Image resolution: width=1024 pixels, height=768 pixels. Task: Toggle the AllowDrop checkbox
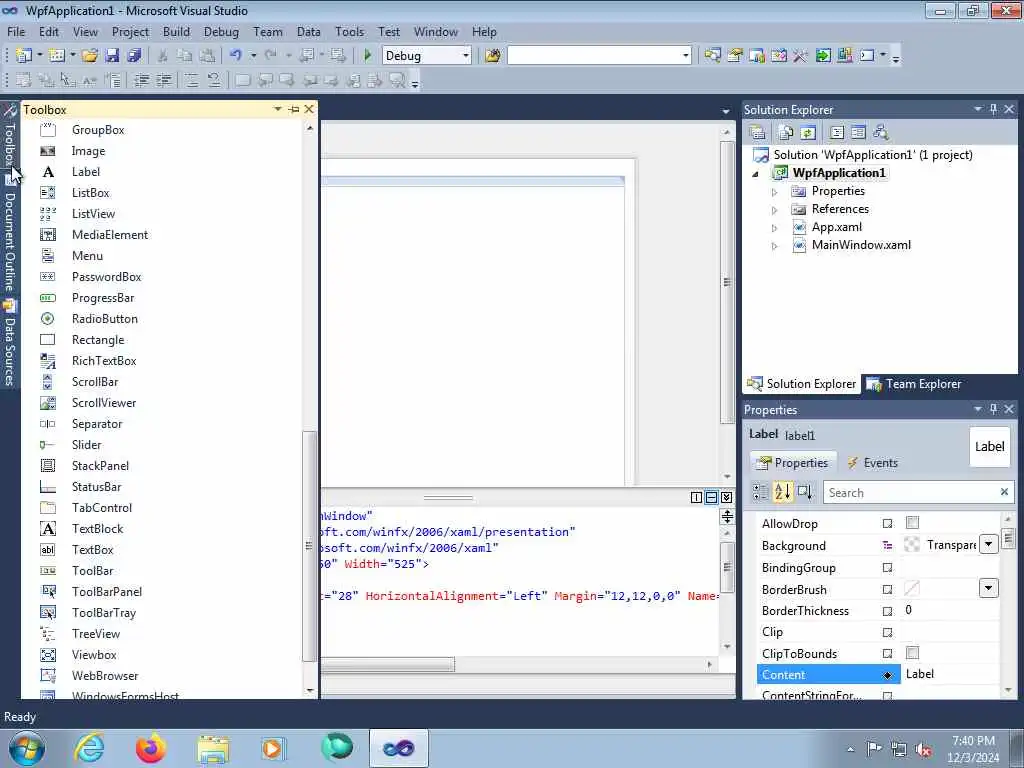pos(912,522)
